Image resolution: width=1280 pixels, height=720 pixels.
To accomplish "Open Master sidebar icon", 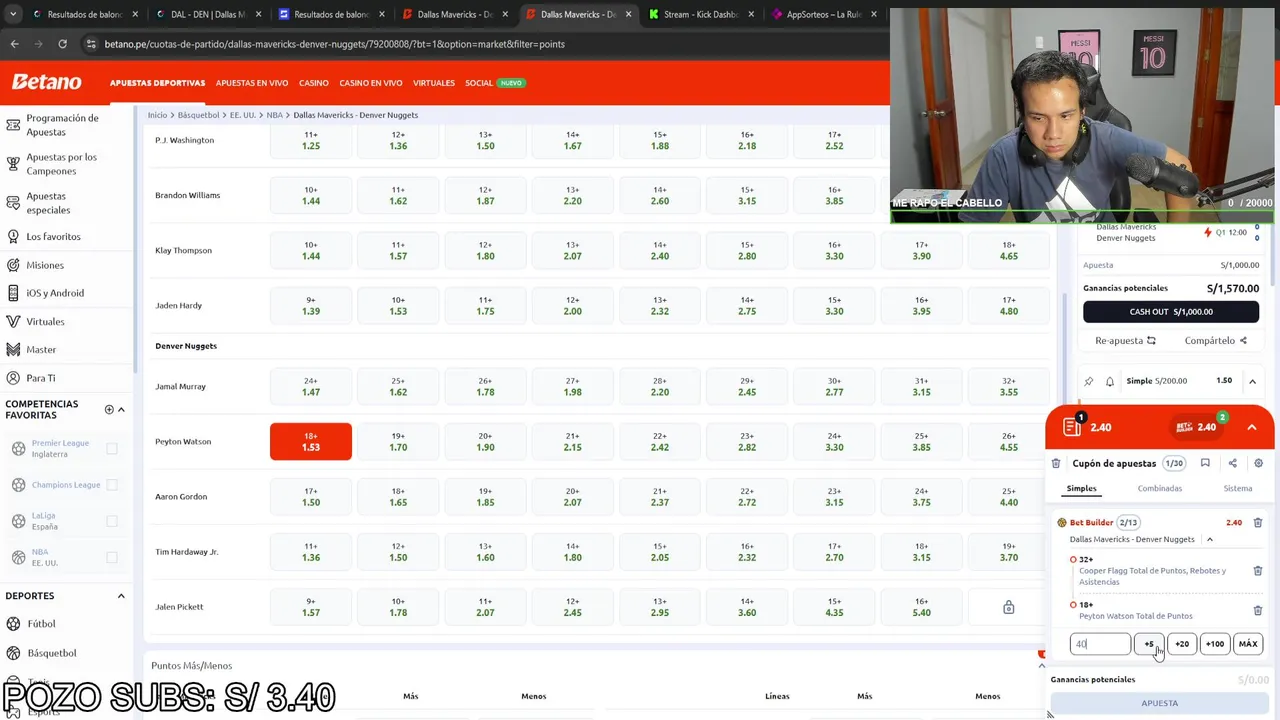I will point(13,350).
